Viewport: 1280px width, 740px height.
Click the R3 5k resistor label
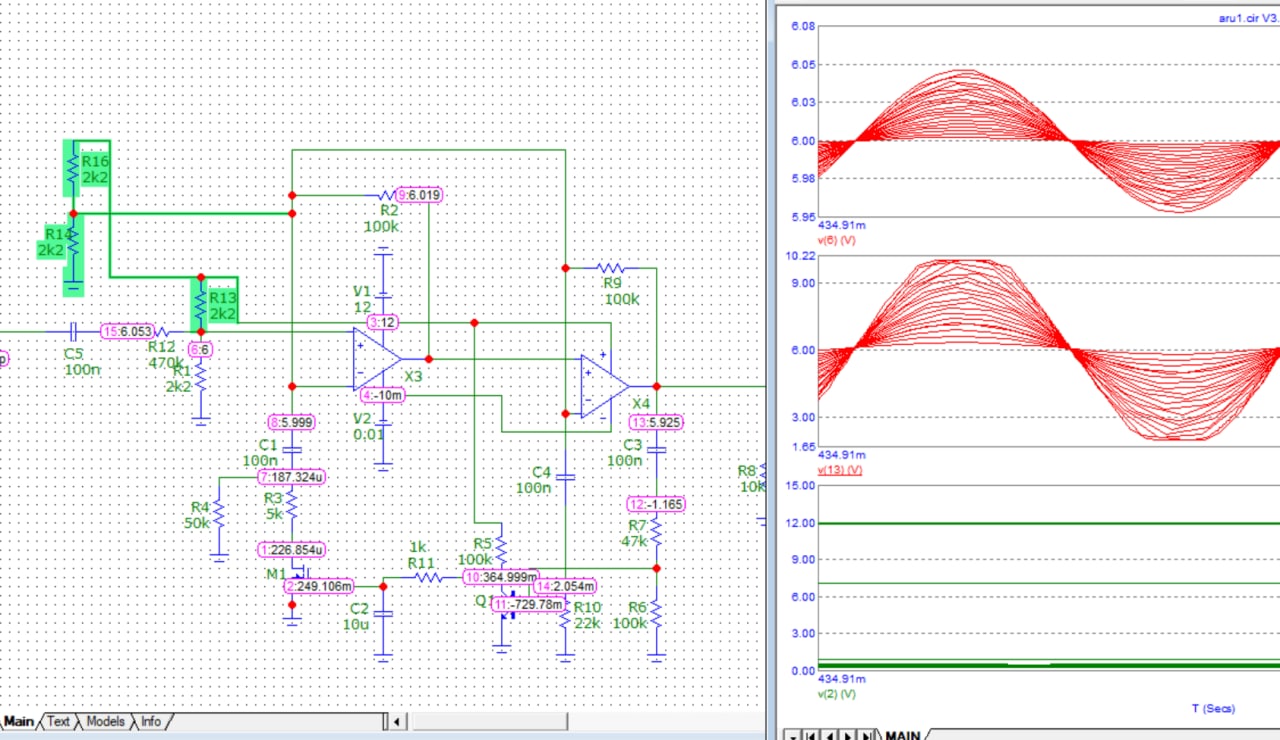[274, 506]
